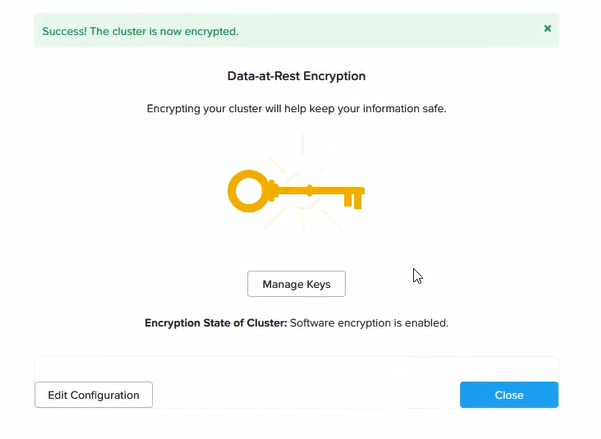Click the word 'Configuration' on the Edit button

[112, 395]
